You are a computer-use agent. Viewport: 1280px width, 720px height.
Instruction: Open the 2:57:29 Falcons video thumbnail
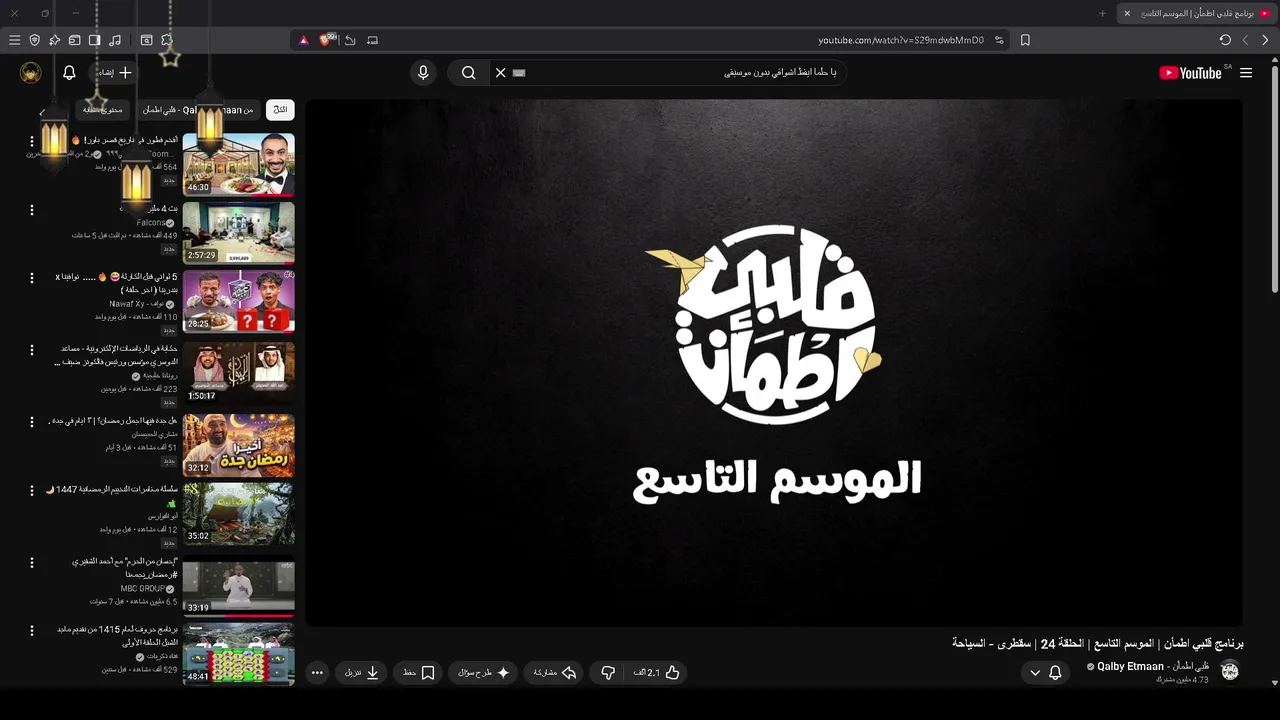click(238, 233)
